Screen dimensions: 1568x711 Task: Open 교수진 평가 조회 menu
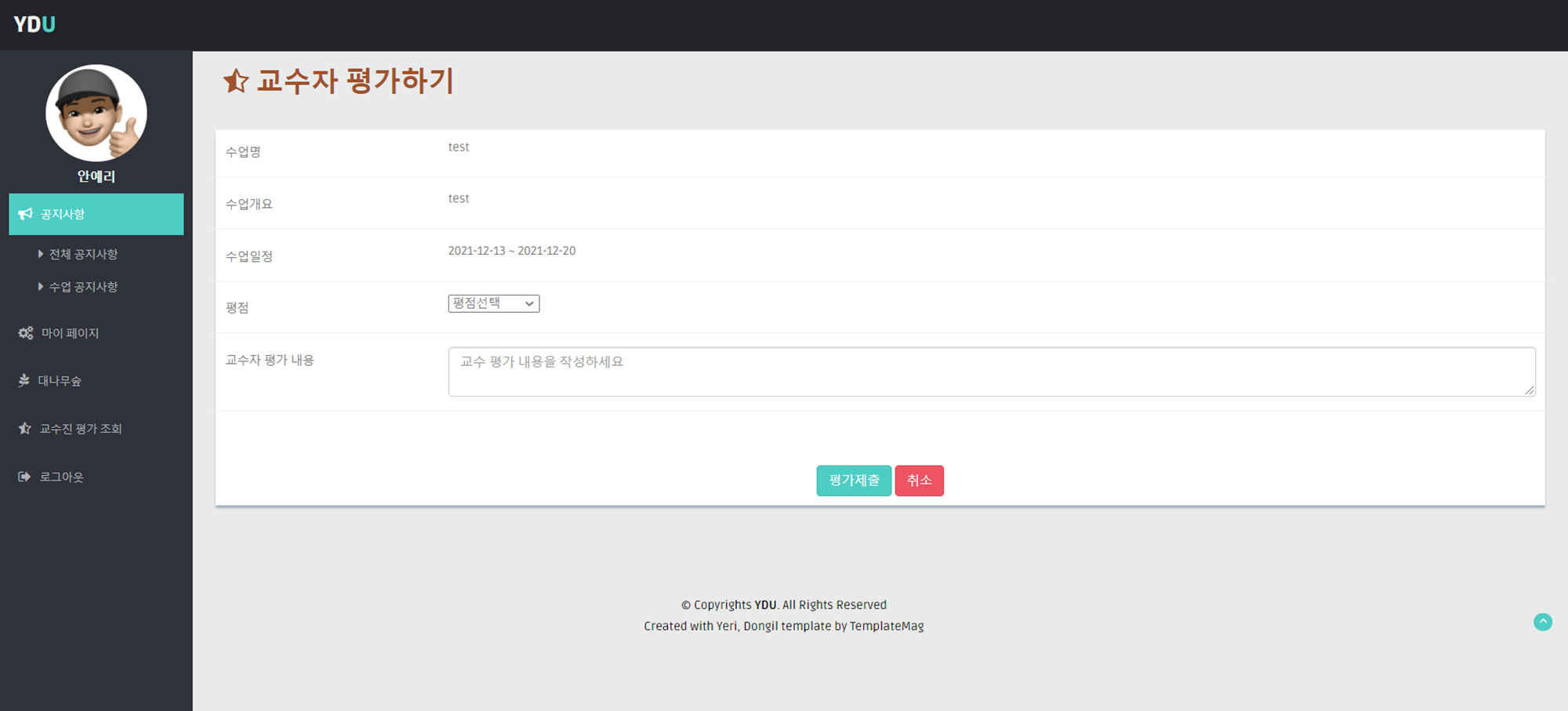[x=81, y=429]
